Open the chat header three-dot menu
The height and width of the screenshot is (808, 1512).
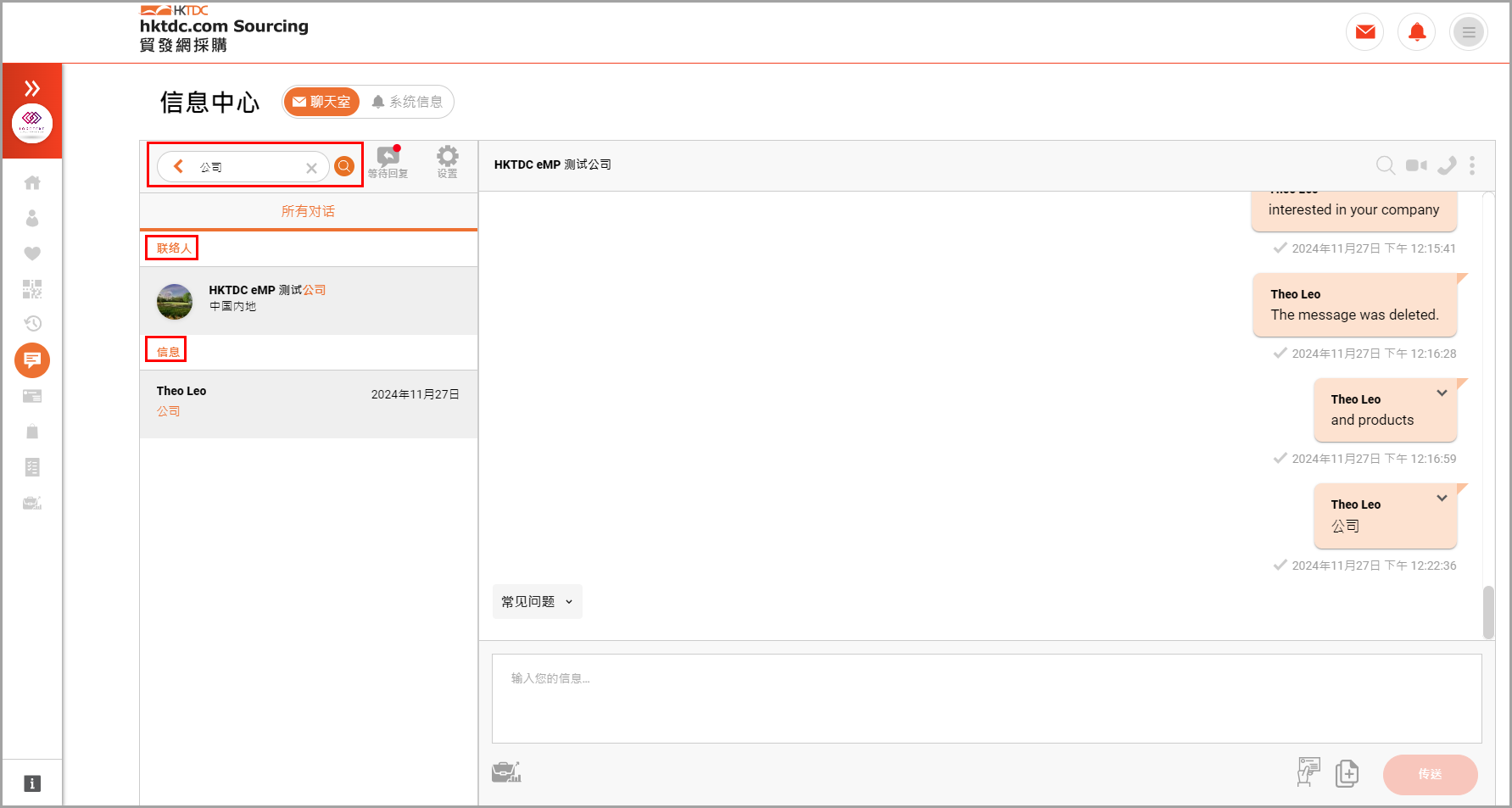tap(1472, 165)
